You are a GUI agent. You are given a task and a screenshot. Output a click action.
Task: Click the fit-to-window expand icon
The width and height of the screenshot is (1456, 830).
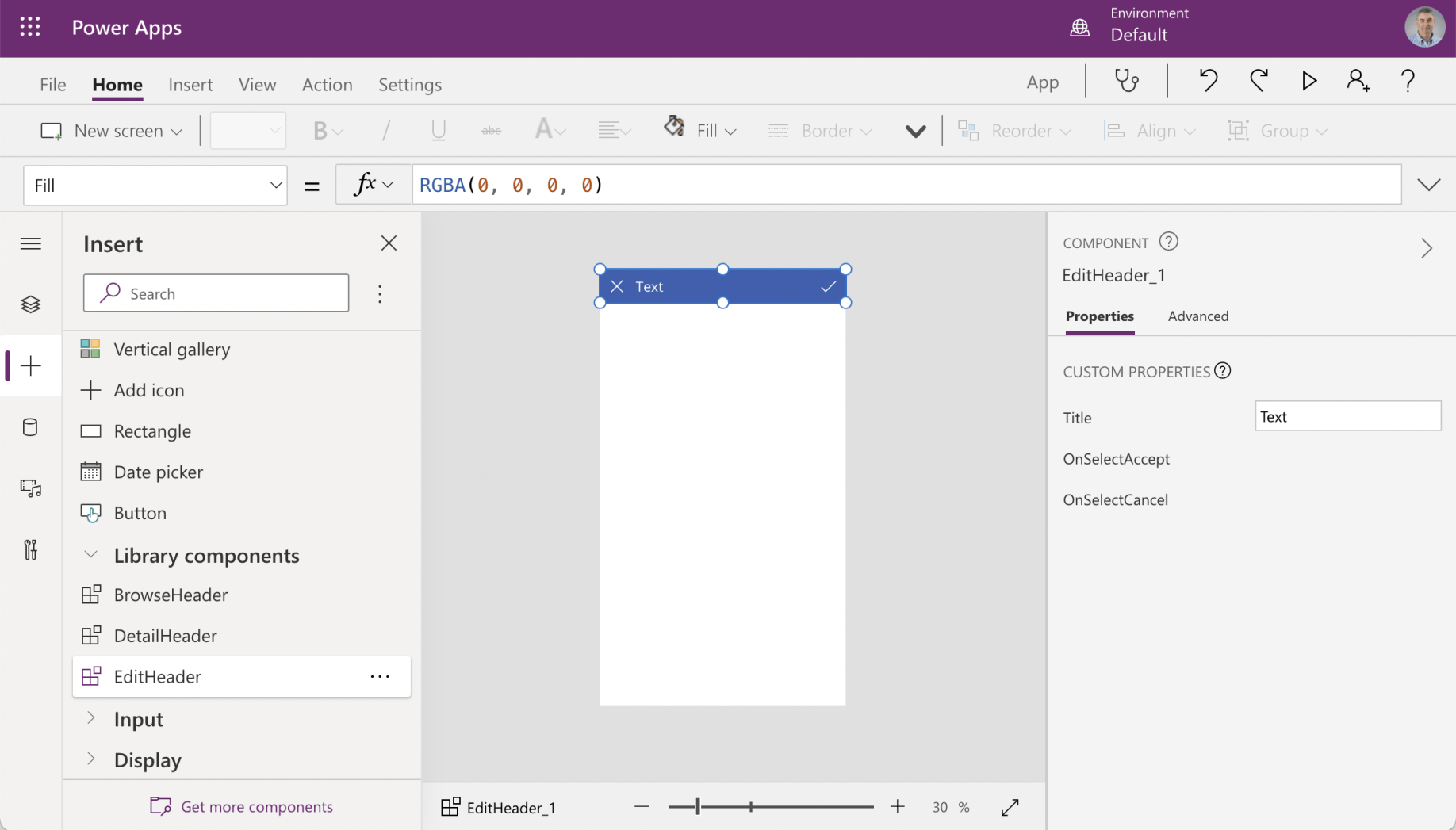tap(1010, 807)
